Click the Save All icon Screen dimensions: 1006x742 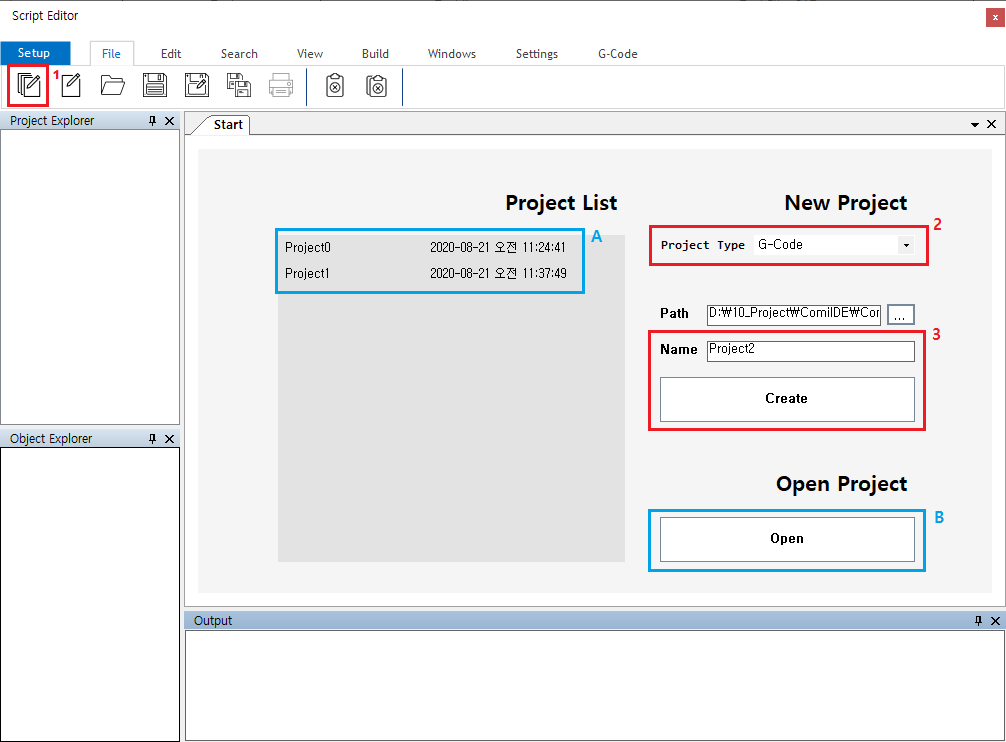click(x=239, y=86)
